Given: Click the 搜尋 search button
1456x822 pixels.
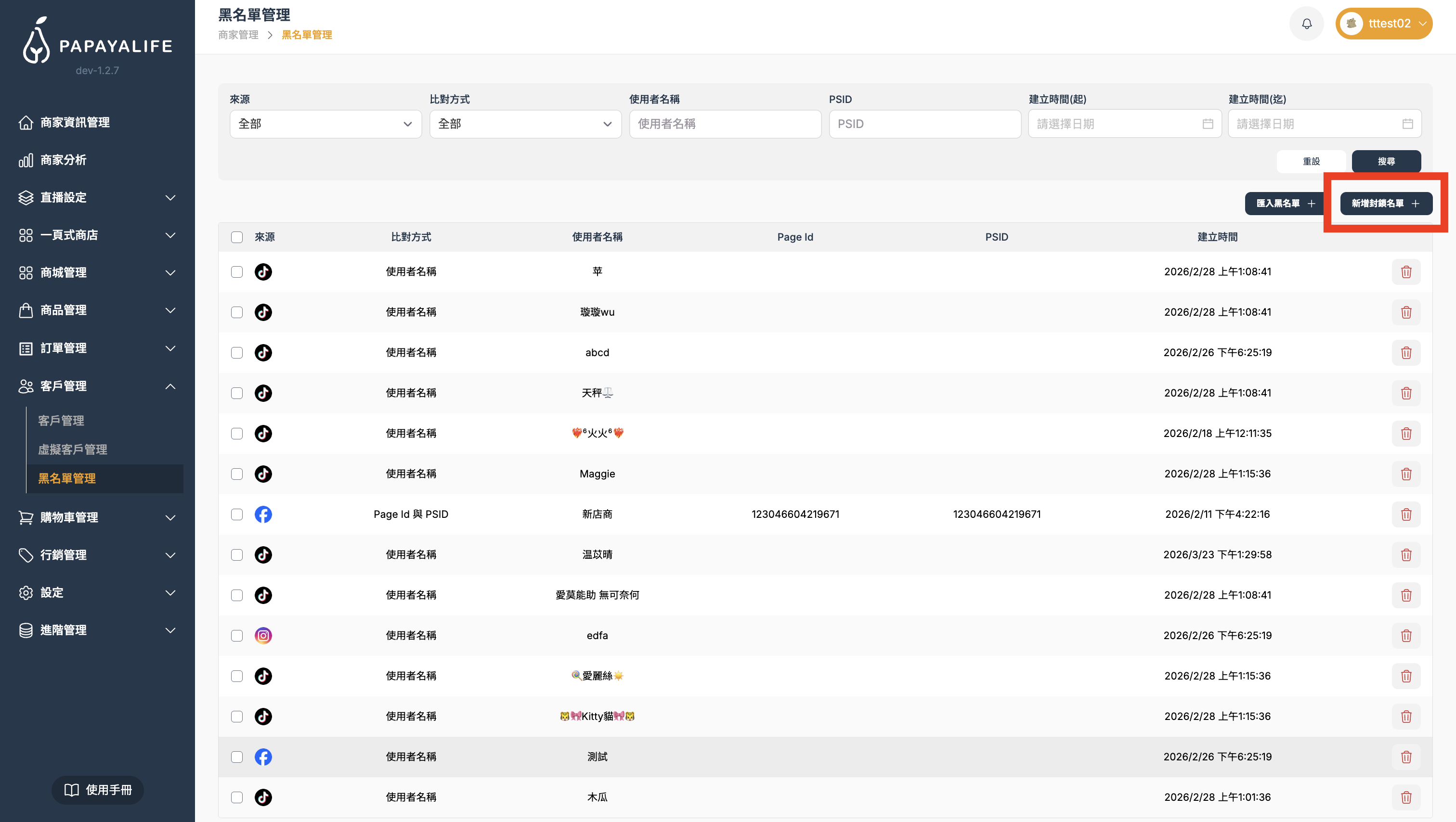Looking at the screenshot, I should coord(1386,161).
